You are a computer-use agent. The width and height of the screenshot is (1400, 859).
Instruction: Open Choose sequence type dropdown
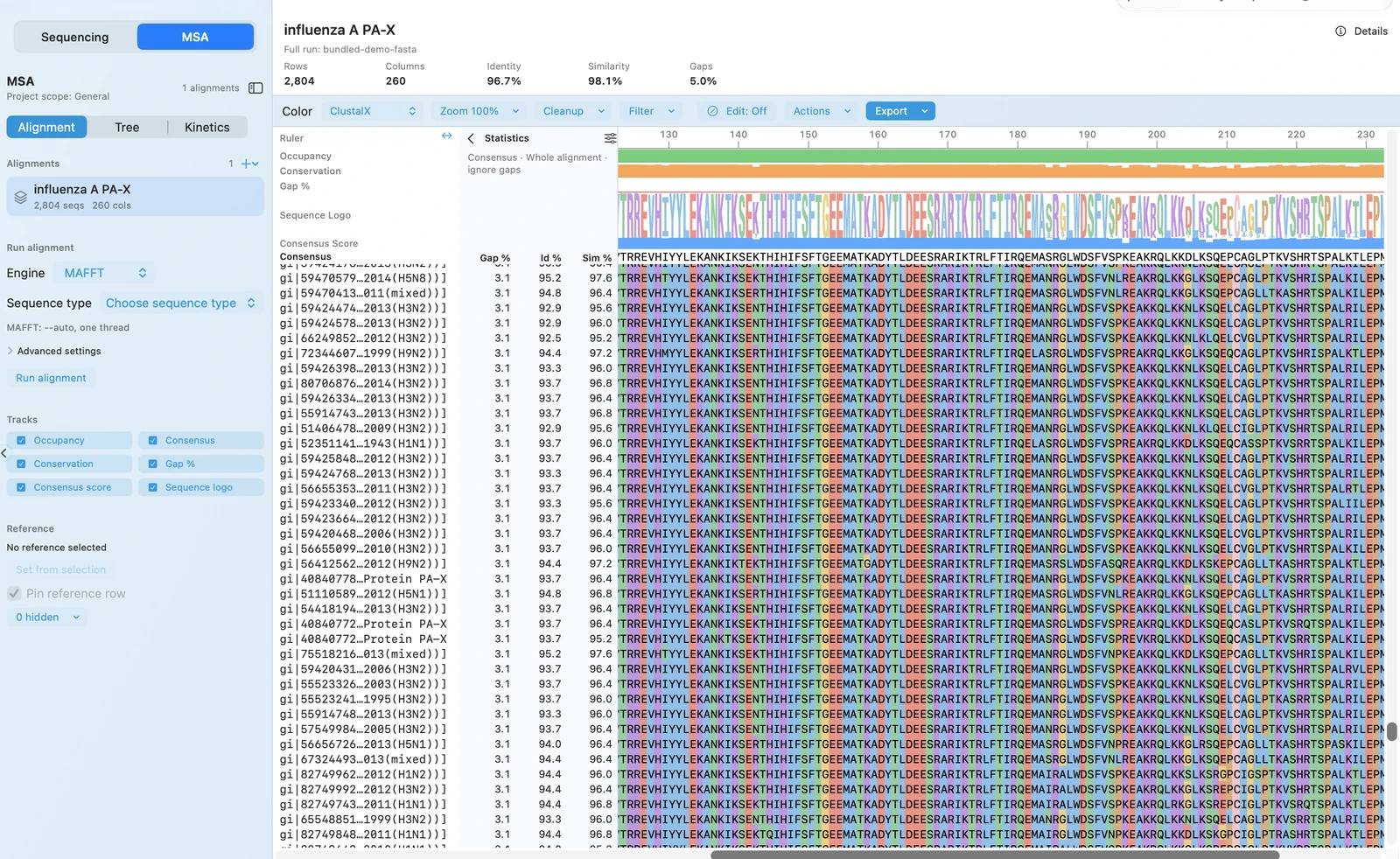(x=180, y=304)
